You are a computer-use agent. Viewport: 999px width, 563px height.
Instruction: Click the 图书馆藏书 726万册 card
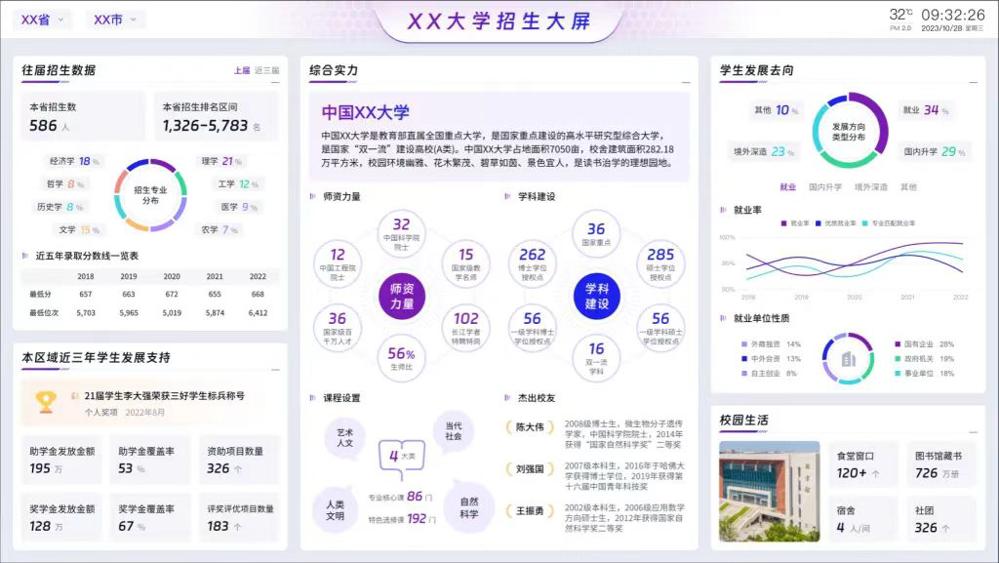coord(942,465)
